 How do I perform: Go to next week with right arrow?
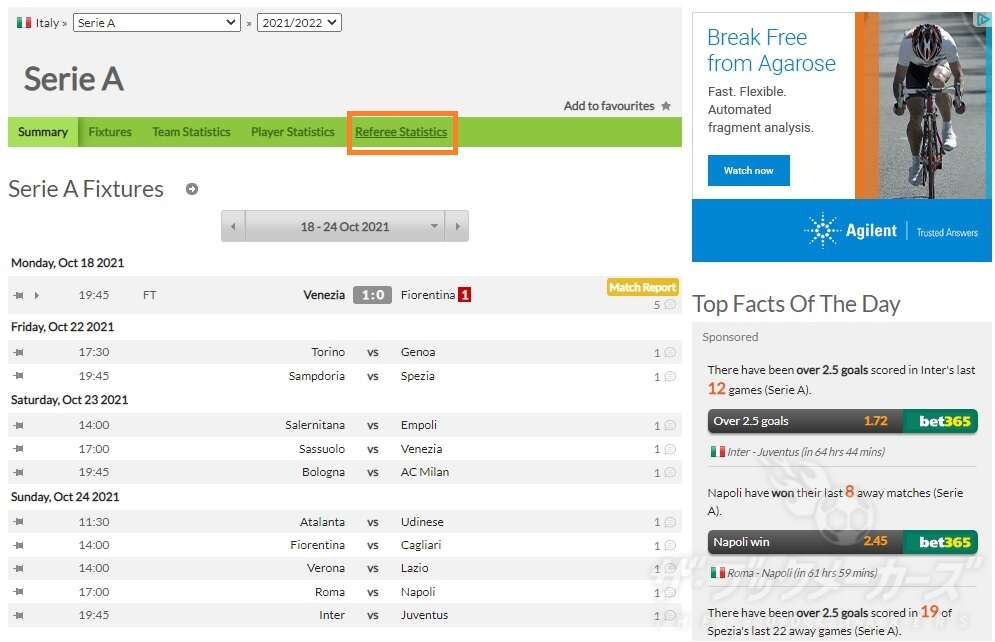coord(457,226)
